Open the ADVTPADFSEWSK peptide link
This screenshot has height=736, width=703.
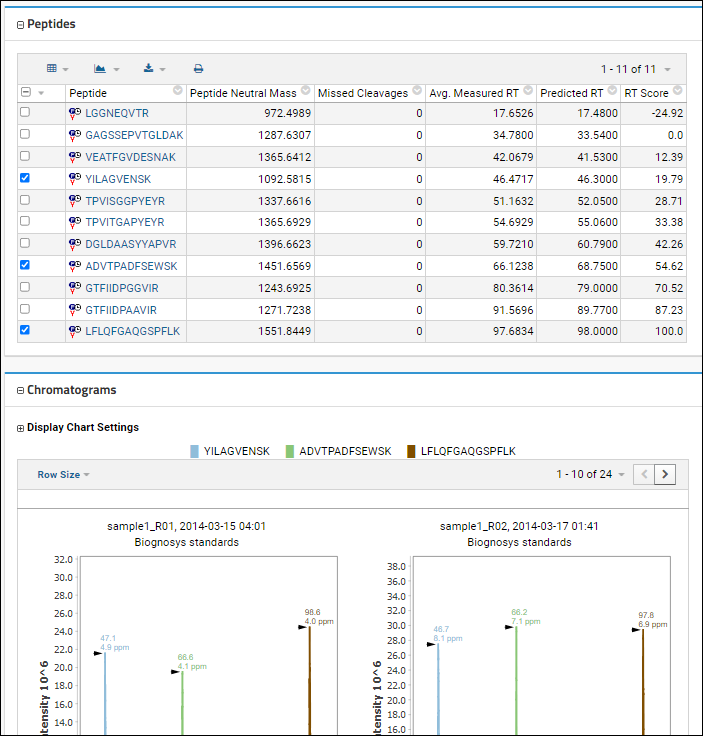pyautogui.click(x=131, y=266)
